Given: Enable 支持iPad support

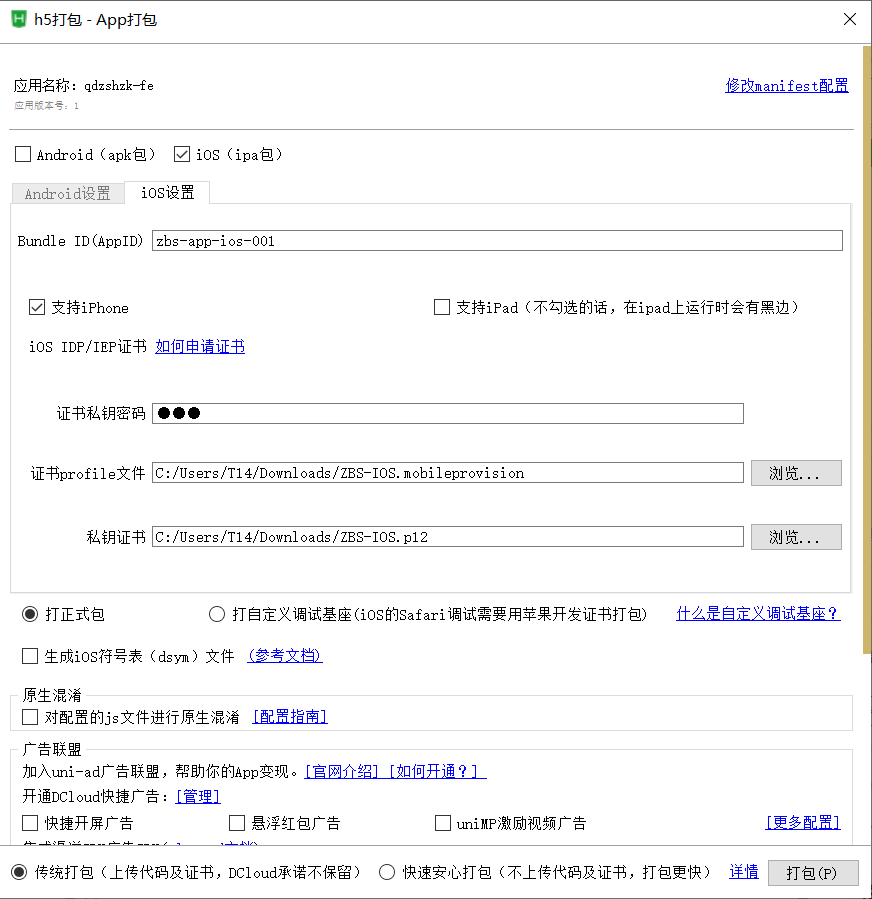Looking at the screenshot, I should tap(441, 307).
